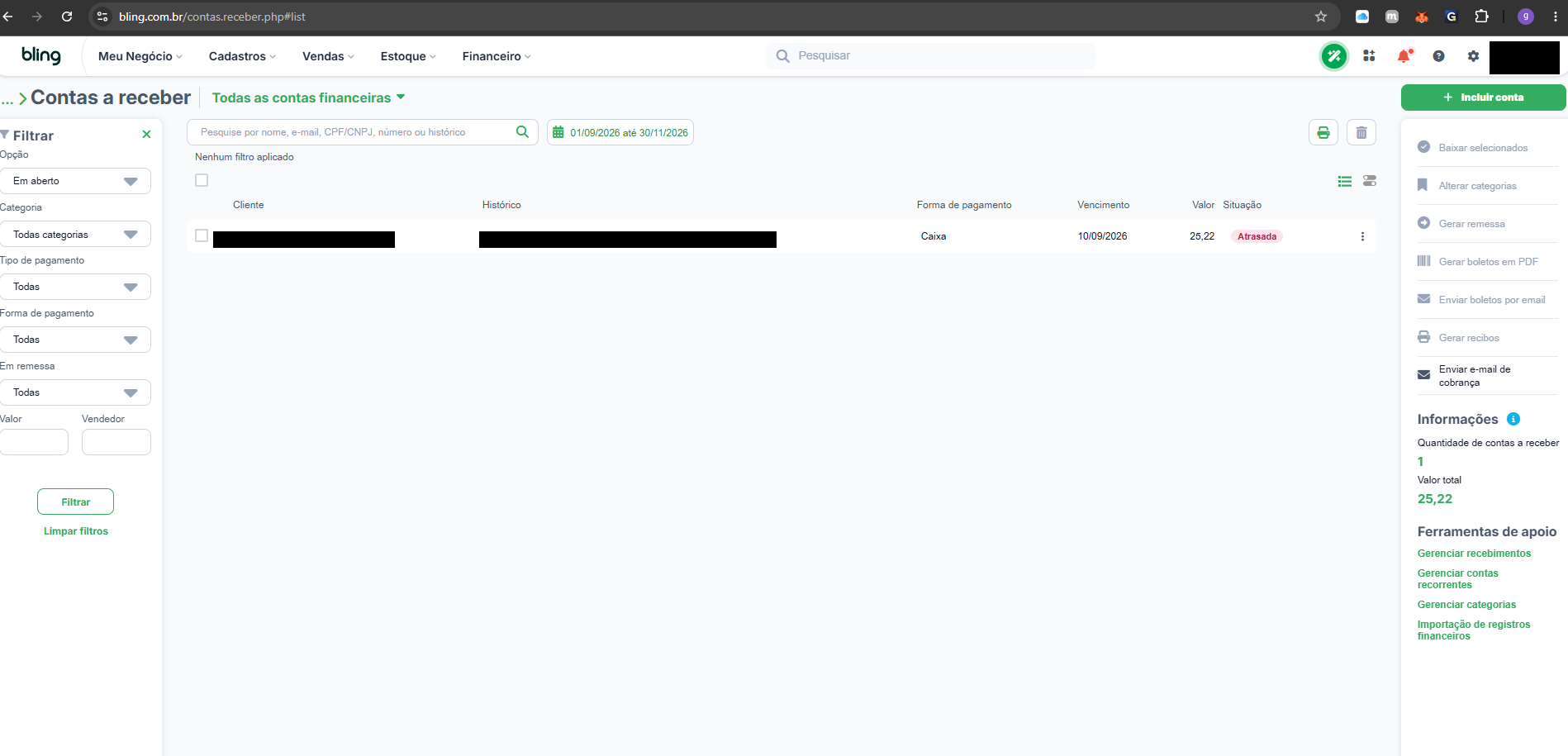
Task: Click the Informações info icon
Action: click(1513, 419)
